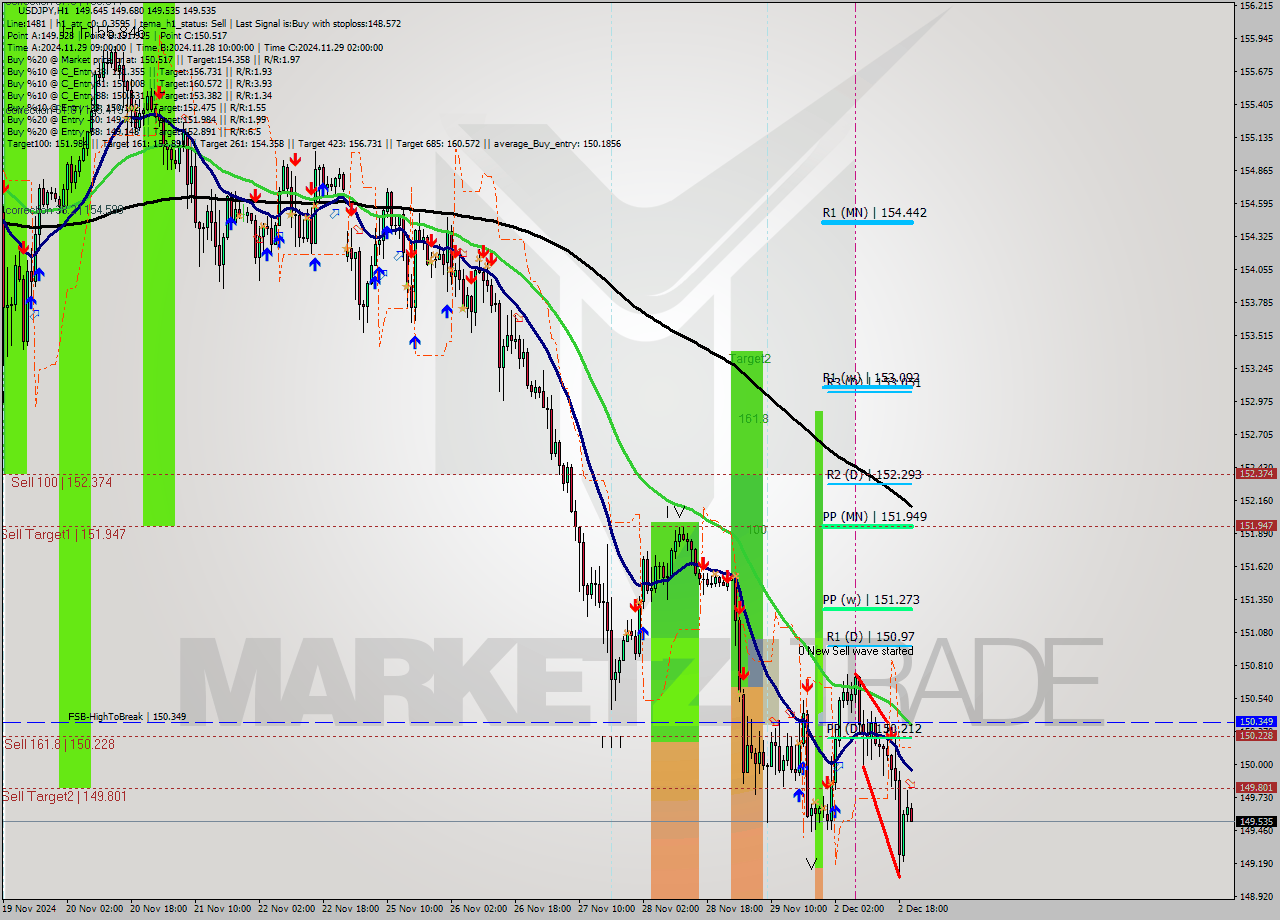Select the 2 Dec 02:00 time axis label
Screen dimensions: 1280x920
(x=859, y=909)
